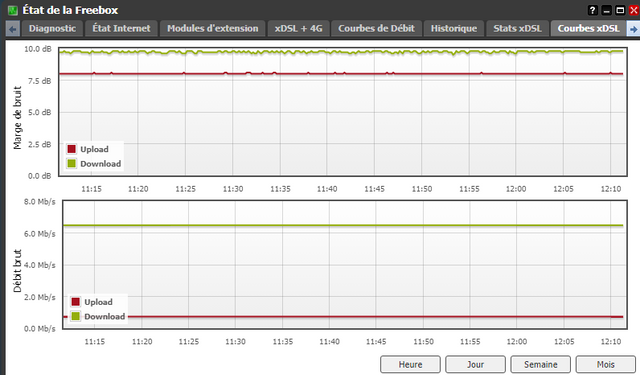Click the Download label in Marge de bruit legend

(x=100, y=164)
